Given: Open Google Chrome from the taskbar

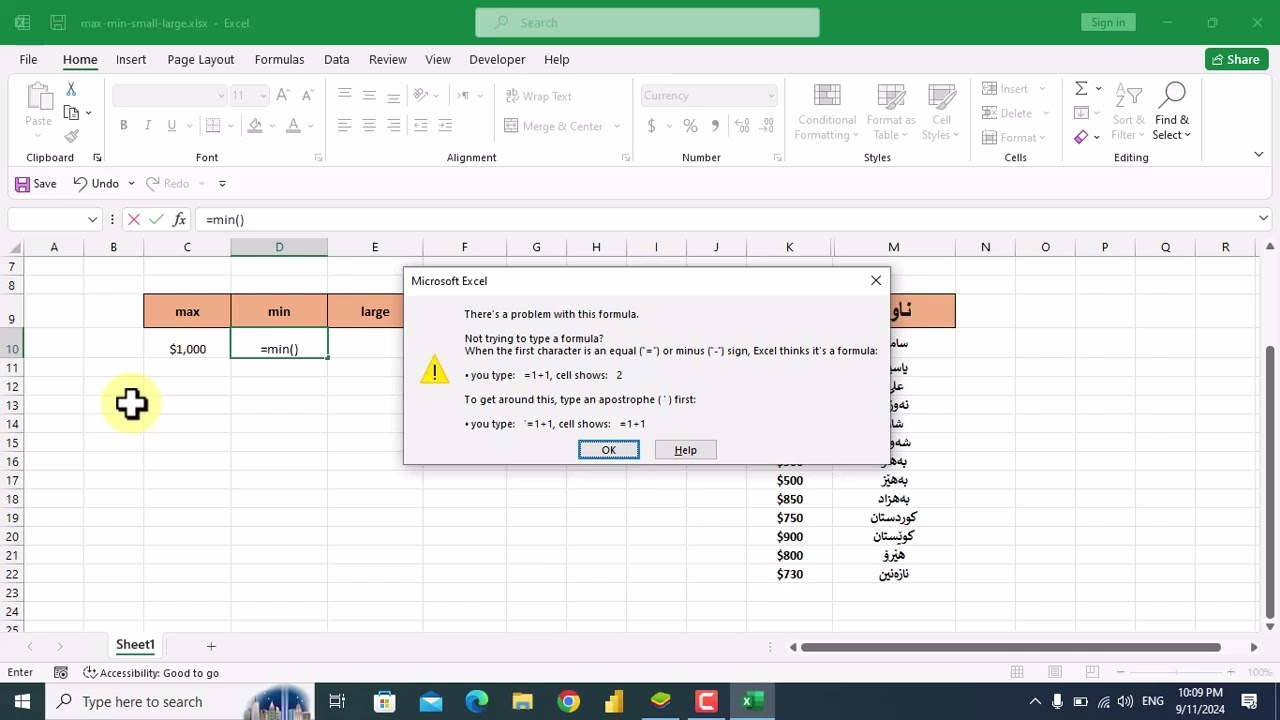Looking at the screenshot, I should (568, 702).
